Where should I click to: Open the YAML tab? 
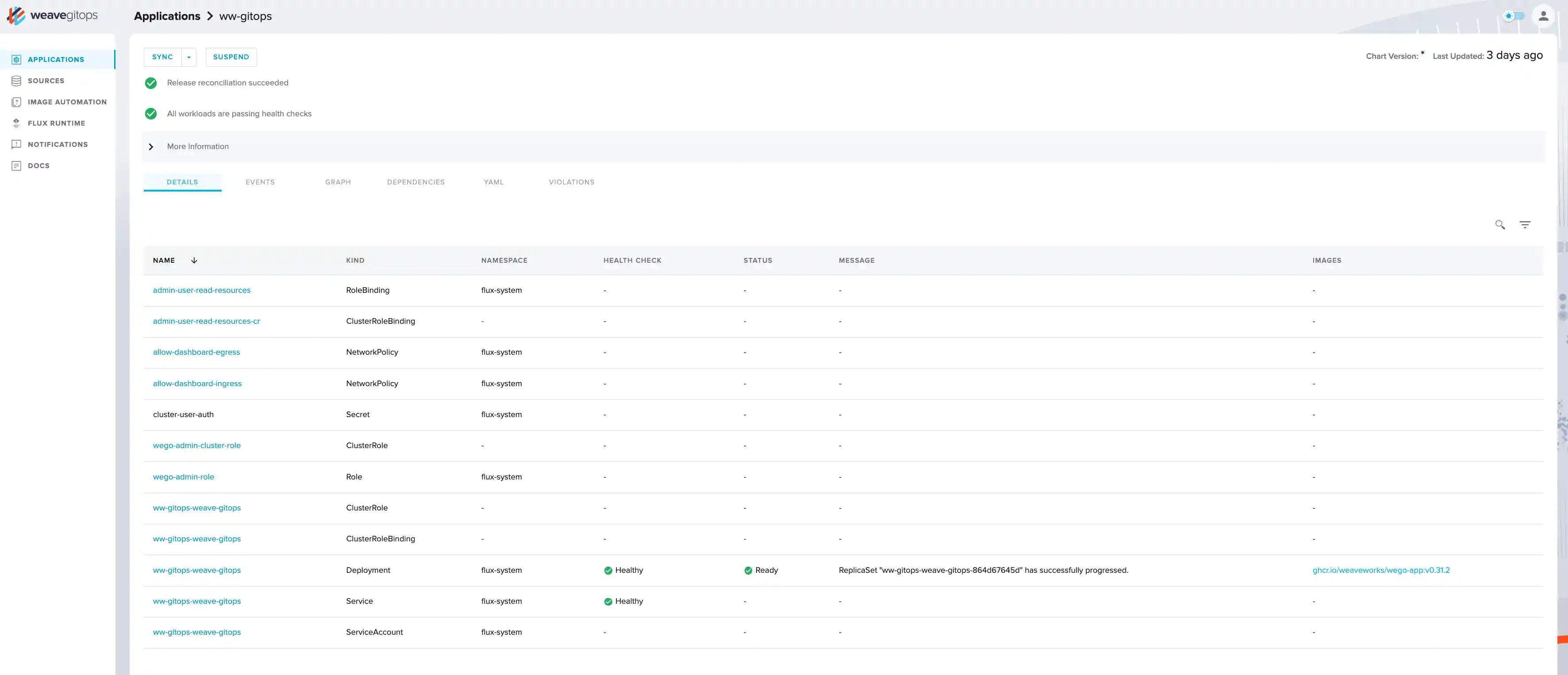coord(493,182)
